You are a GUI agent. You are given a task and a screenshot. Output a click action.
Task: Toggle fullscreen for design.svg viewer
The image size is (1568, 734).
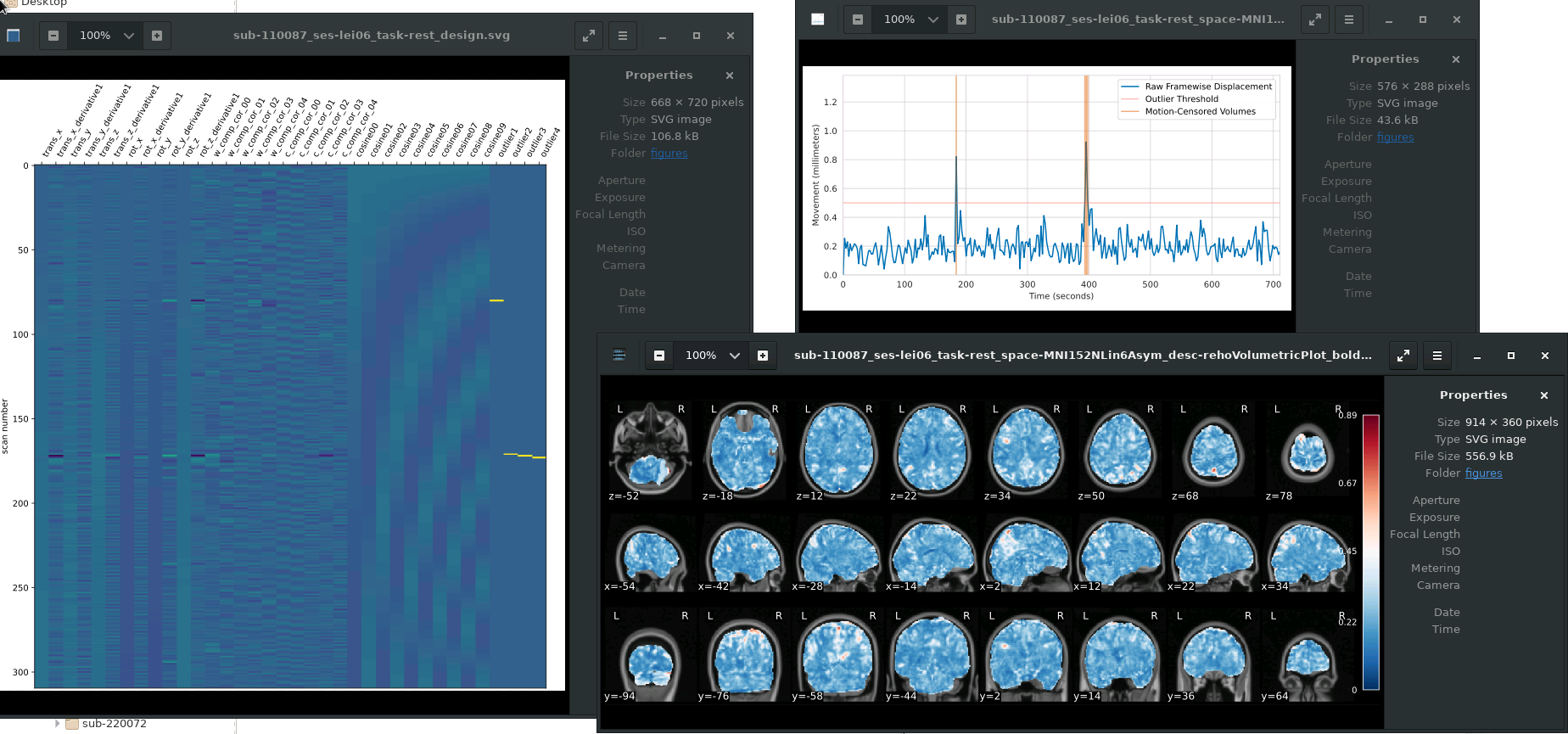click(x=588, y=36)
